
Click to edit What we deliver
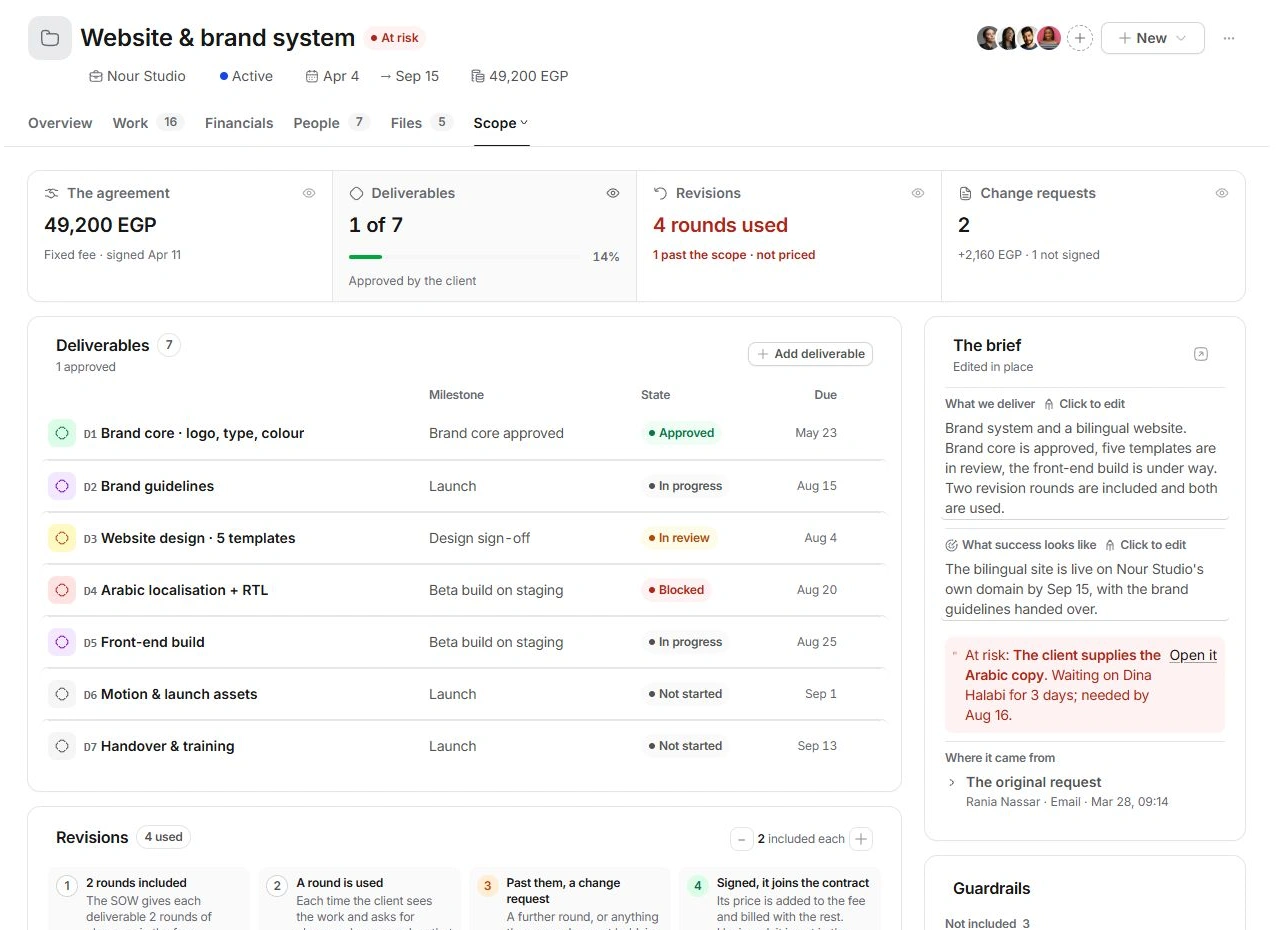point(1085,404)
